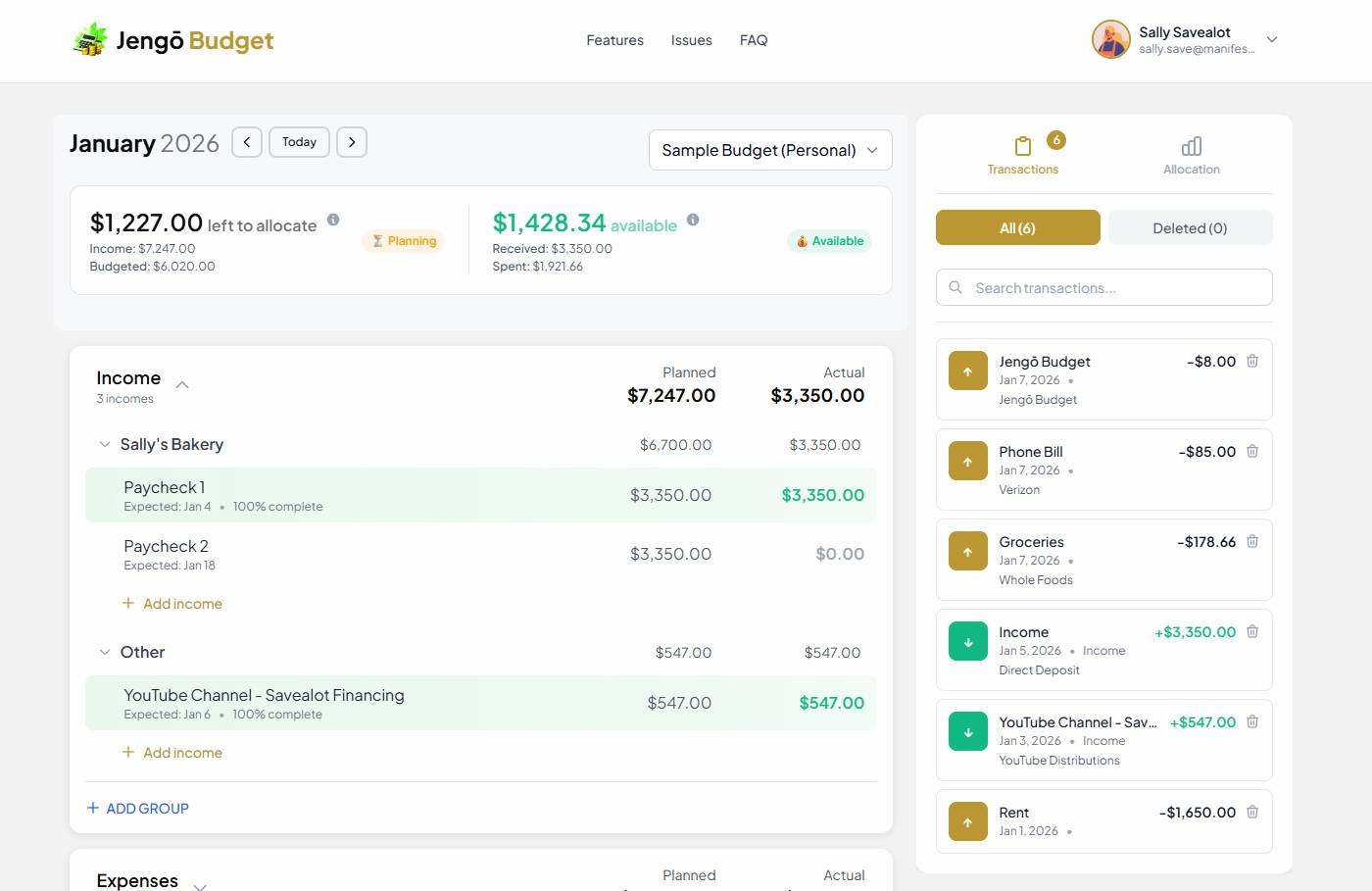Viewport: 1372px width, 891px height.
Task: Open the Issues menu item
Action: tap(691, 40)
